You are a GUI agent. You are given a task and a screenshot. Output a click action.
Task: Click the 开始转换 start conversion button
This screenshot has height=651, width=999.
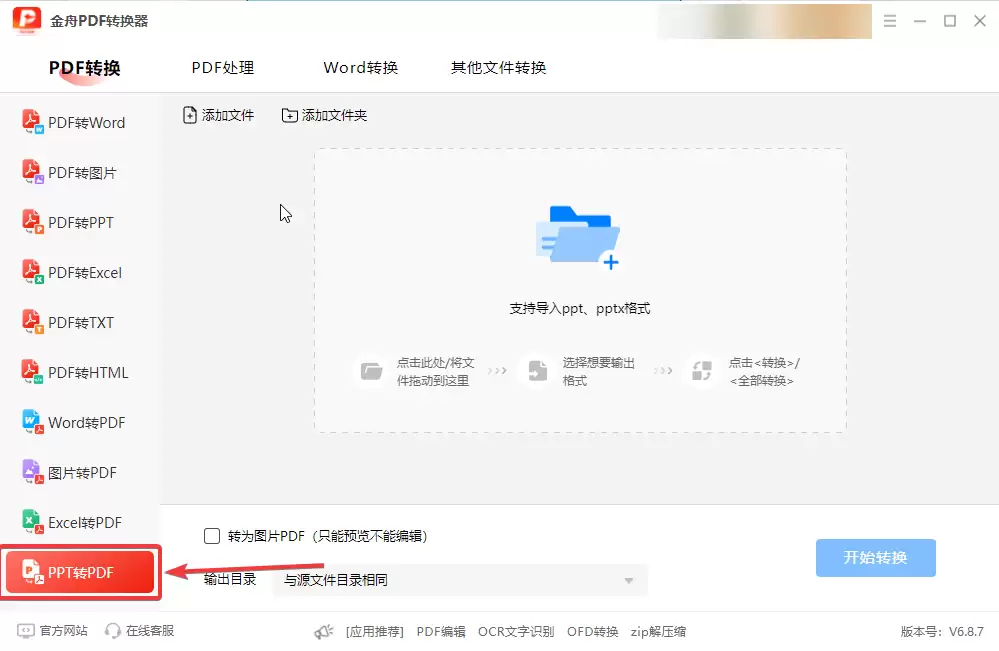pyautogui.click(x=875, y=559)
